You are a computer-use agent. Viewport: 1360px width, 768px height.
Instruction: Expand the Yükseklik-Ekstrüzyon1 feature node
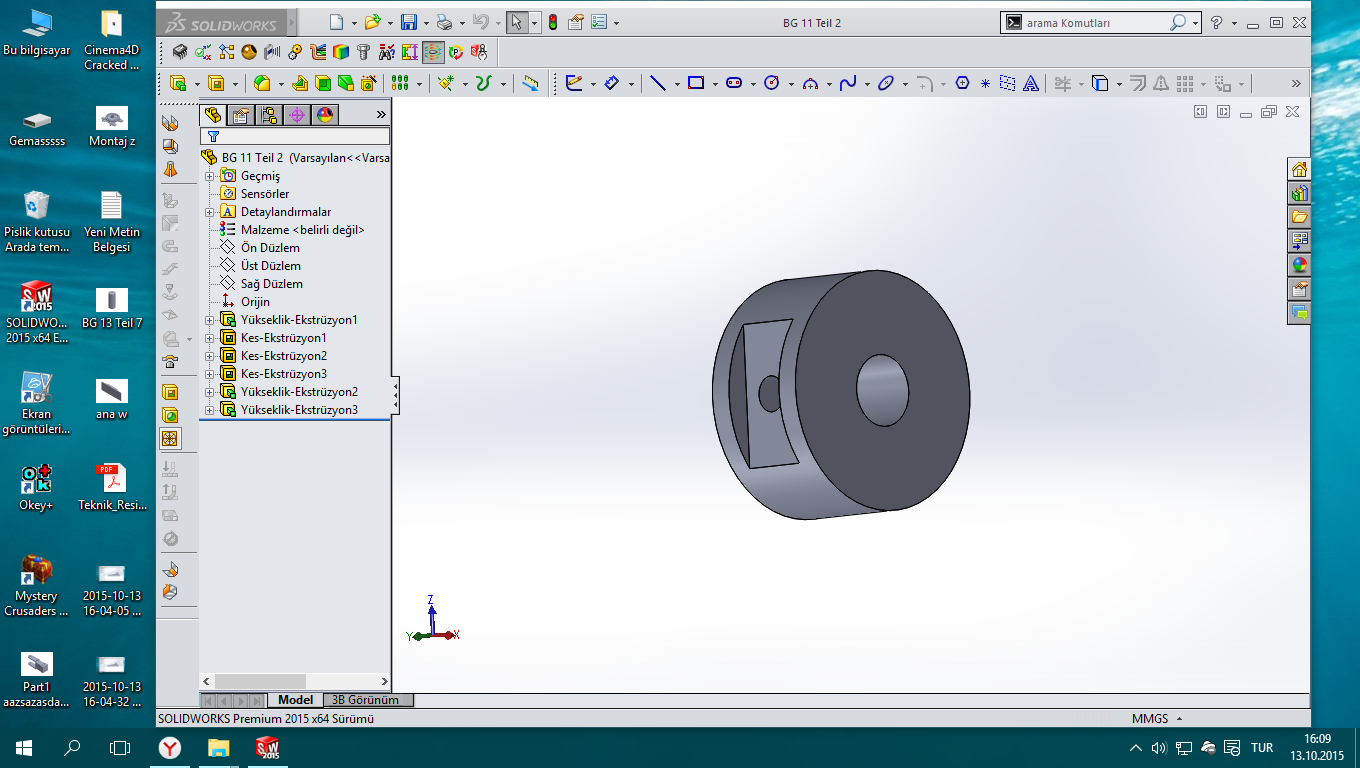point(210,320)
